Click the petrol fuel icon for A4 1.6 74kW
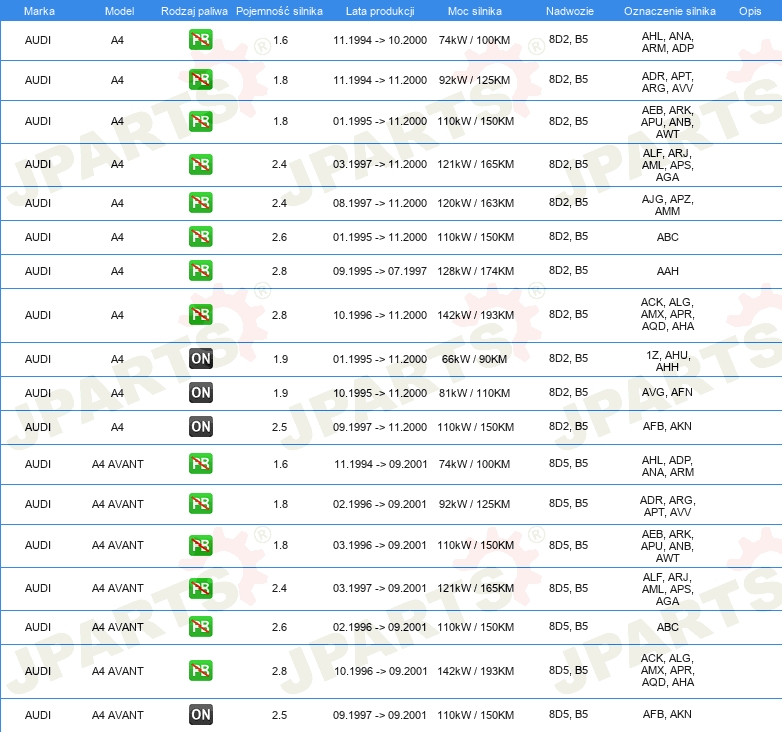 click(201, 40)
